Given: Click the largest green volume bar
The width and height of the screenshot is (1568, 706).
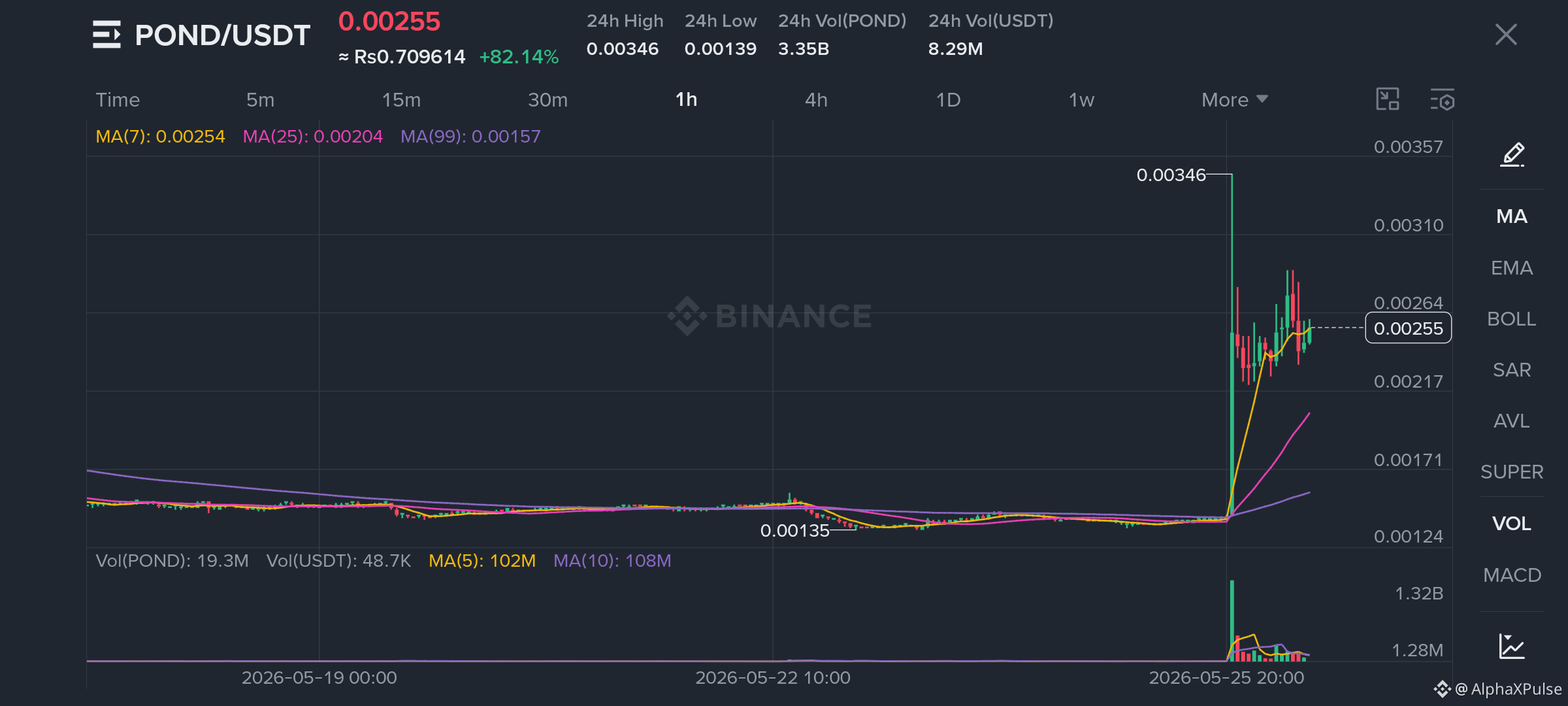Looking at the screenshot, I should (x=1232, y=621).
